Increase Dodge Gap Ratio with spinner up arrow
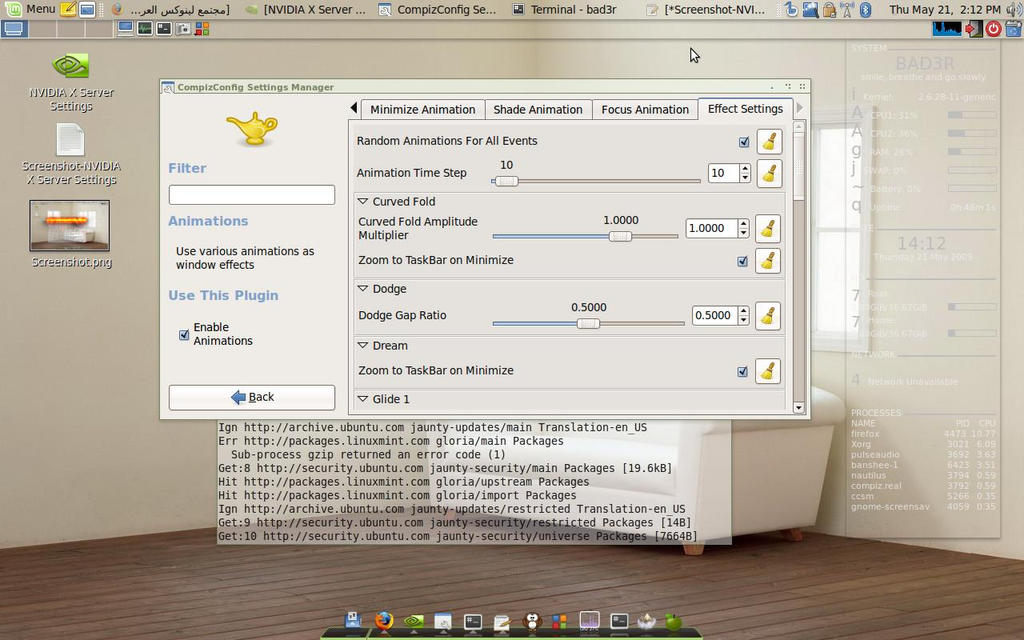Viewport: 1024px width, 640px height. click(x=744, y=311)
